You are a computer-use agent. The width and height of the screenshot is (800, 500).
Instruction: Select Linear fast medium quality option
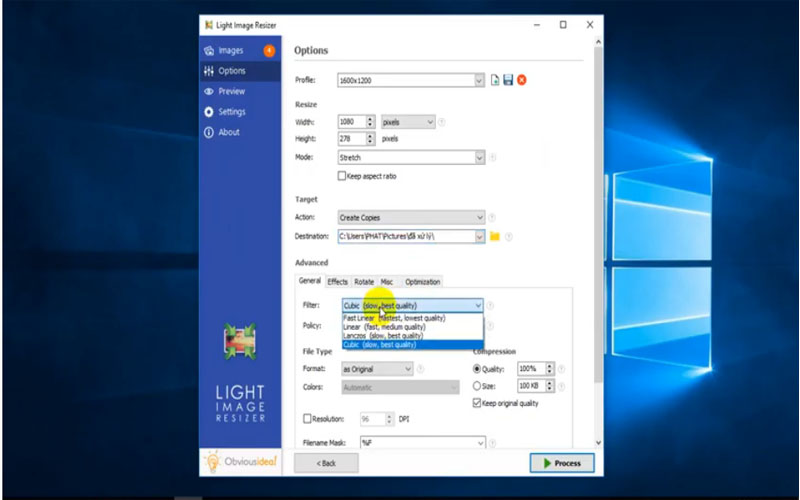[412, 327]
